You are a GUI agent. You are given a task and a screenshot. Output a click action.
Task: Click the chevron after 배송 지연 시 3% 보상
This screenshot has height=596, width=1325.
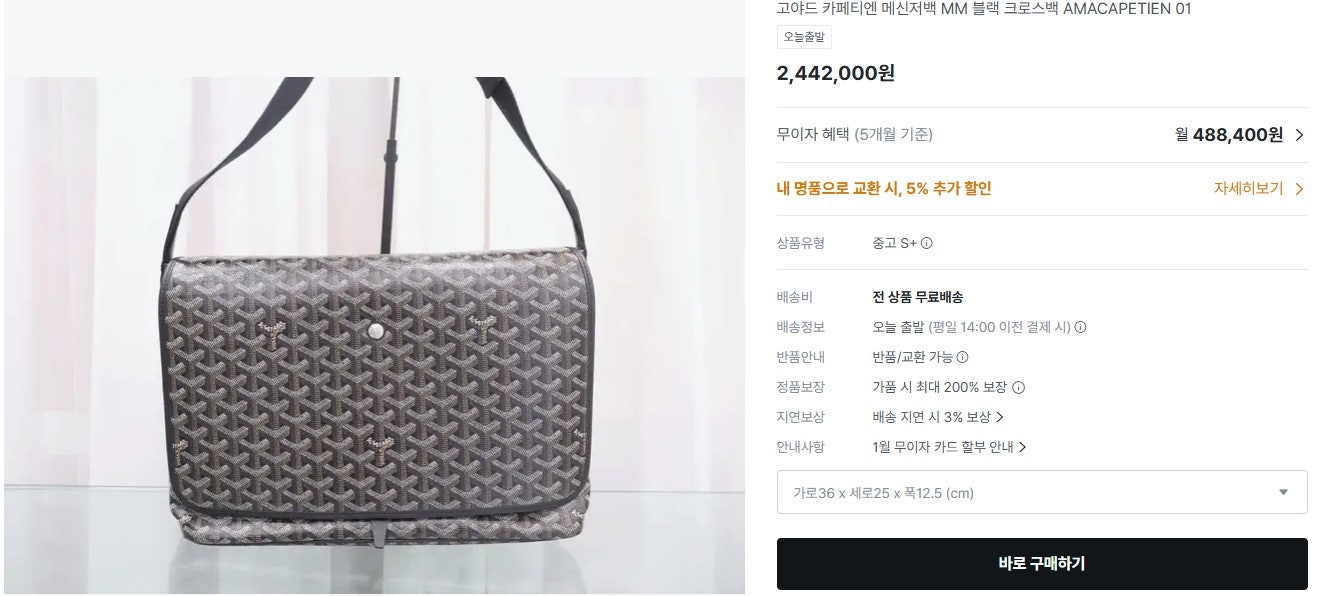pyautogui.click(x=1000, y=417)
